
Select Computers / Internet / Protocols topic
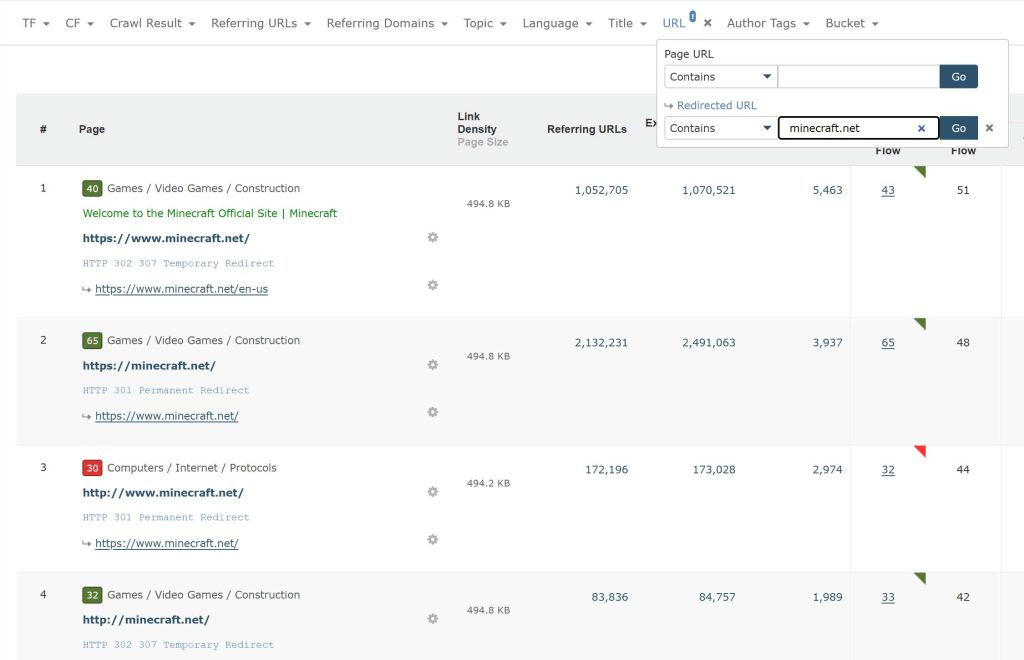pos(192,468)
